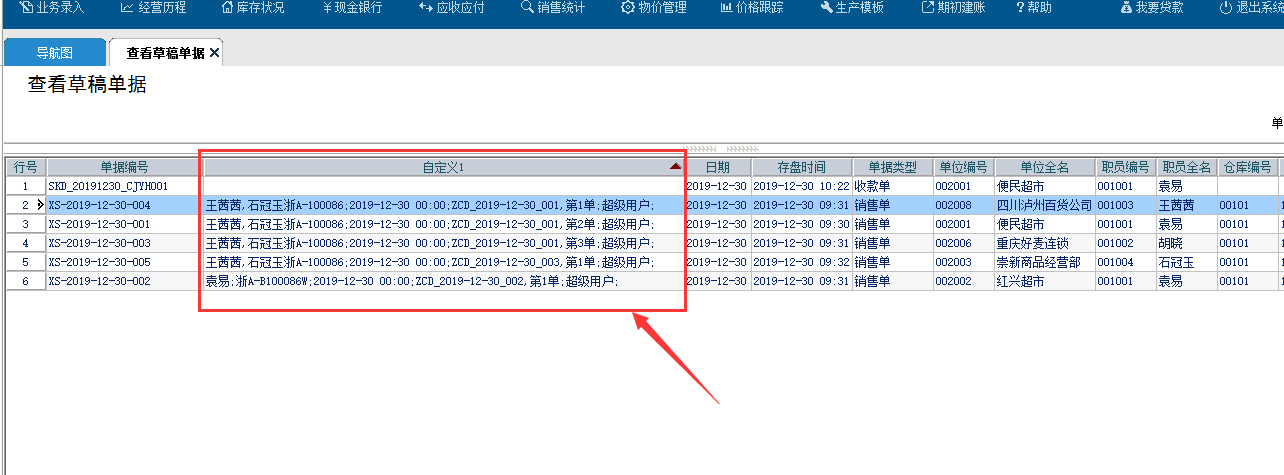The width and height of the screenshot is (1284, 475).
Task: Open the 业务录入 menu
Action: click(52, 8)
